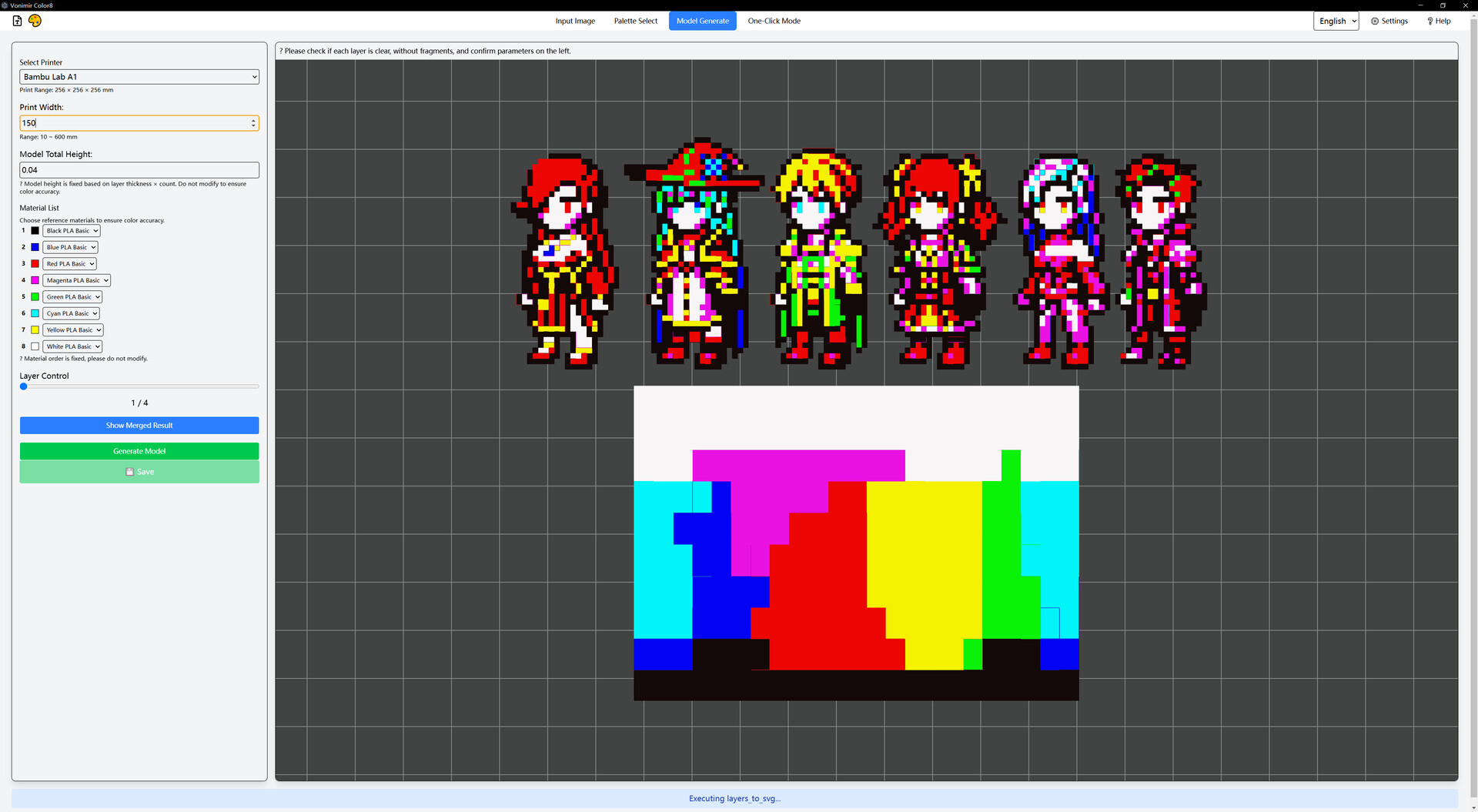Move the Layer Control slider handle

pyautogui.click(x=23, y=386)
